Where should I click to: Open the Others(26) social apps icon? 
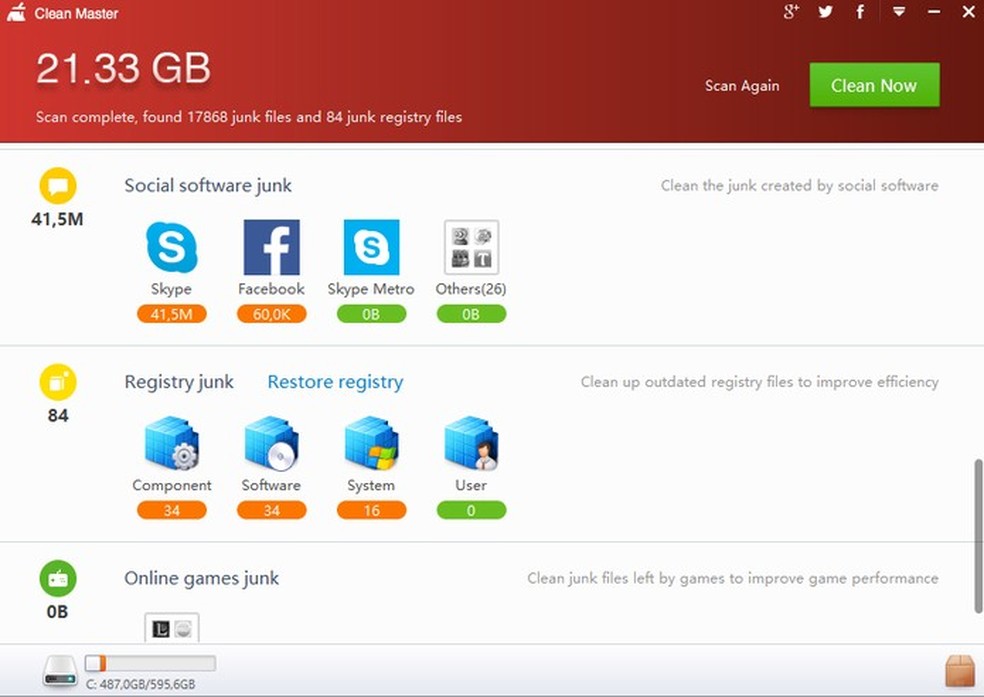pos(471,247)
